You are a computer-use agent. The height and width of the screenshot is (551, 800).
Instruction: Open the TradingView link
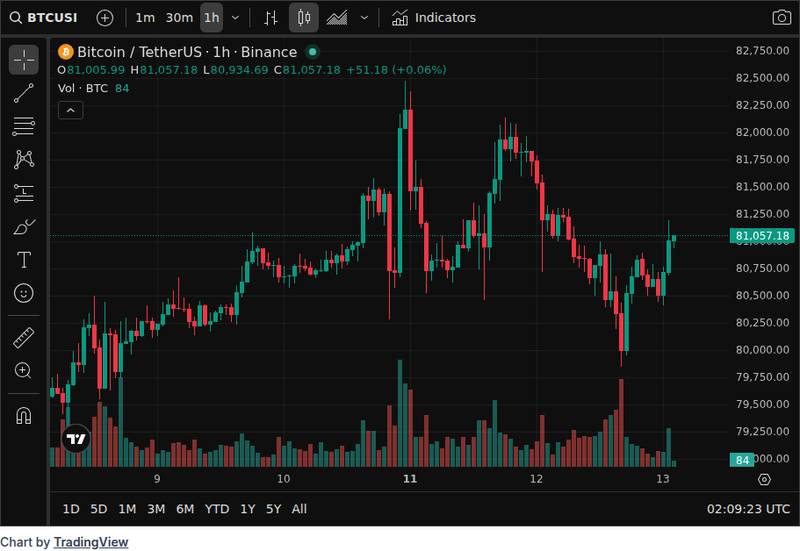click(91, 542)
